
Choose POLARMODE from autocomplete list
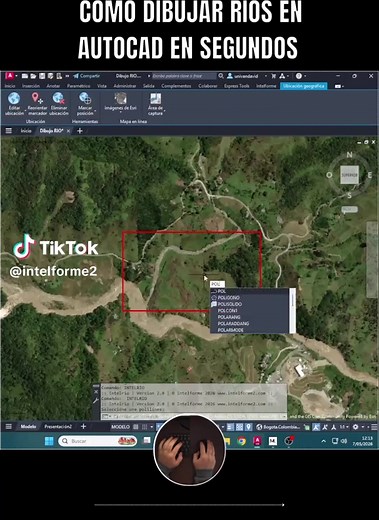[x=249, y=330]
